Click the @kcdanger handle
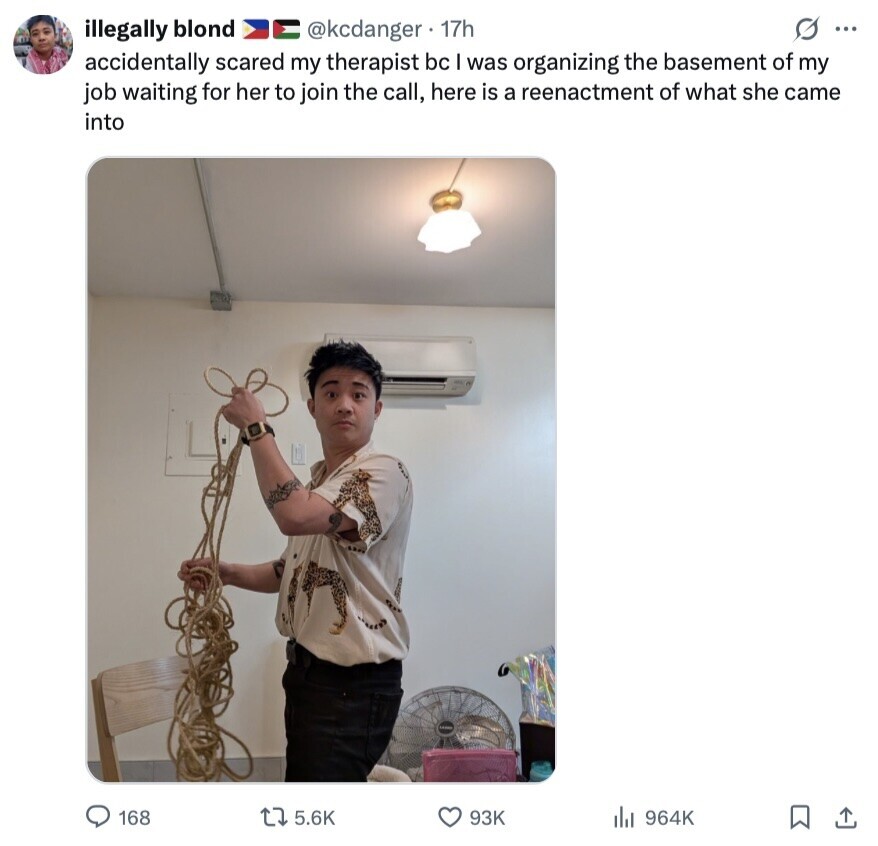This screenshot has width=878, height=846. pyautogui.click(x=364, y=29)
